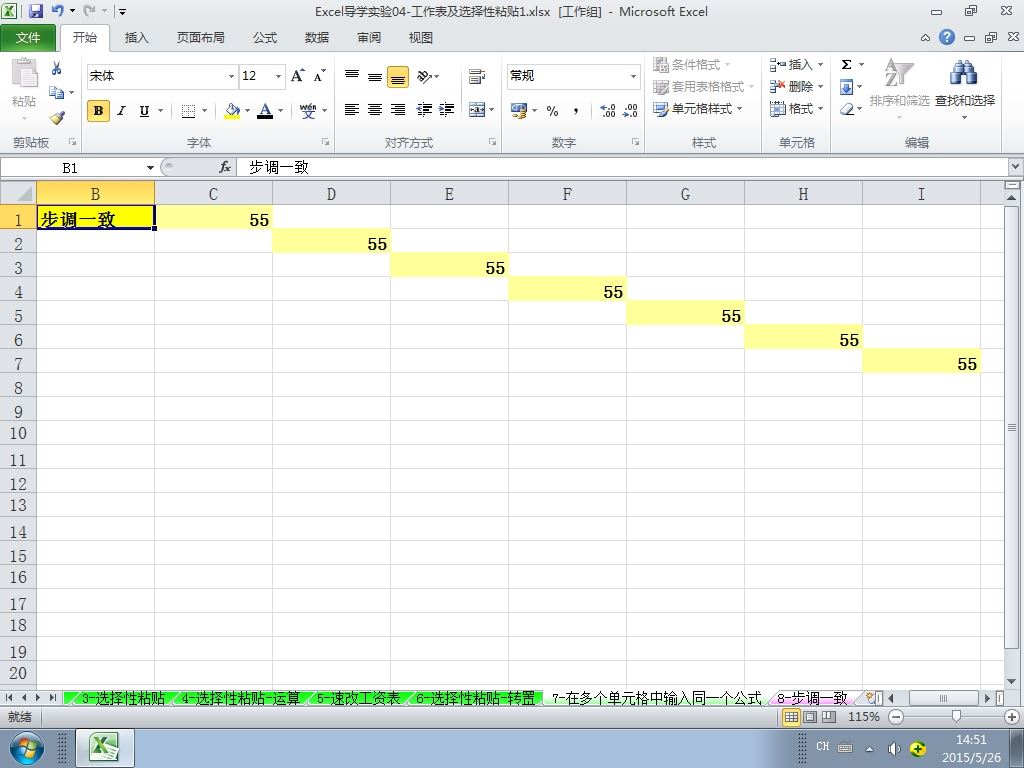Toggle align text left
Screen dimensions: 1024x768
(352, 110)
